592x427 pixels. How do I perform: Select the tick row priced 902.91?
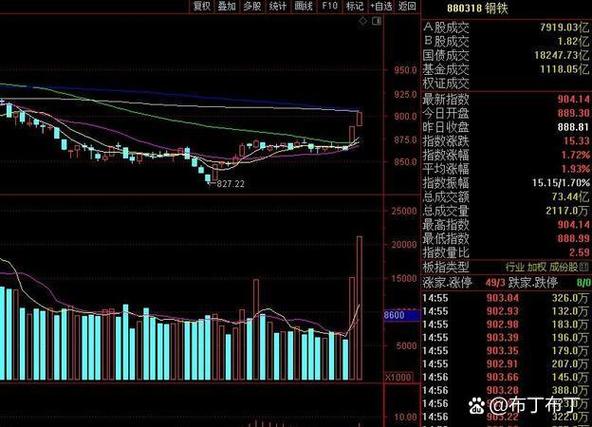pos(506,364)
